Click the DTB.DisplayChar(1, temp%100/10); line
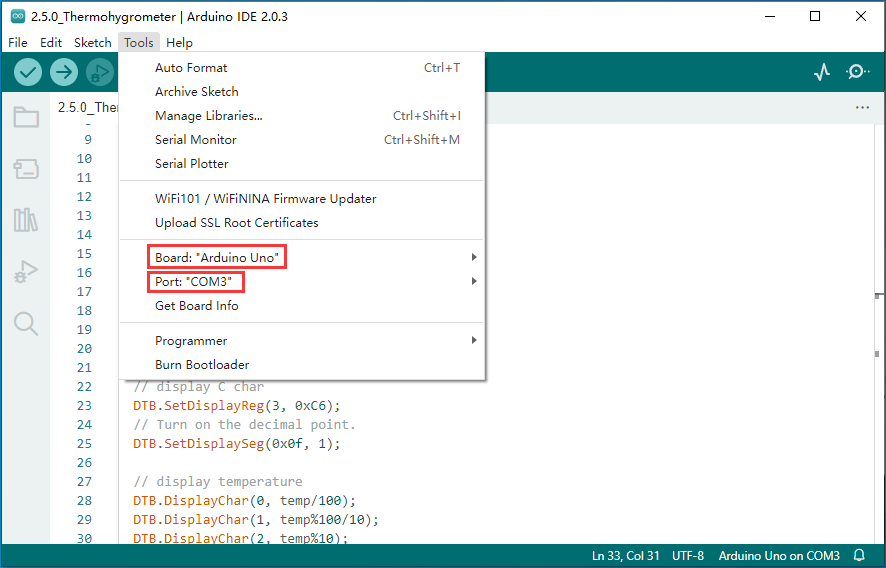The width and height of the screenshot is (886, 568). click(x=256, y=519)
